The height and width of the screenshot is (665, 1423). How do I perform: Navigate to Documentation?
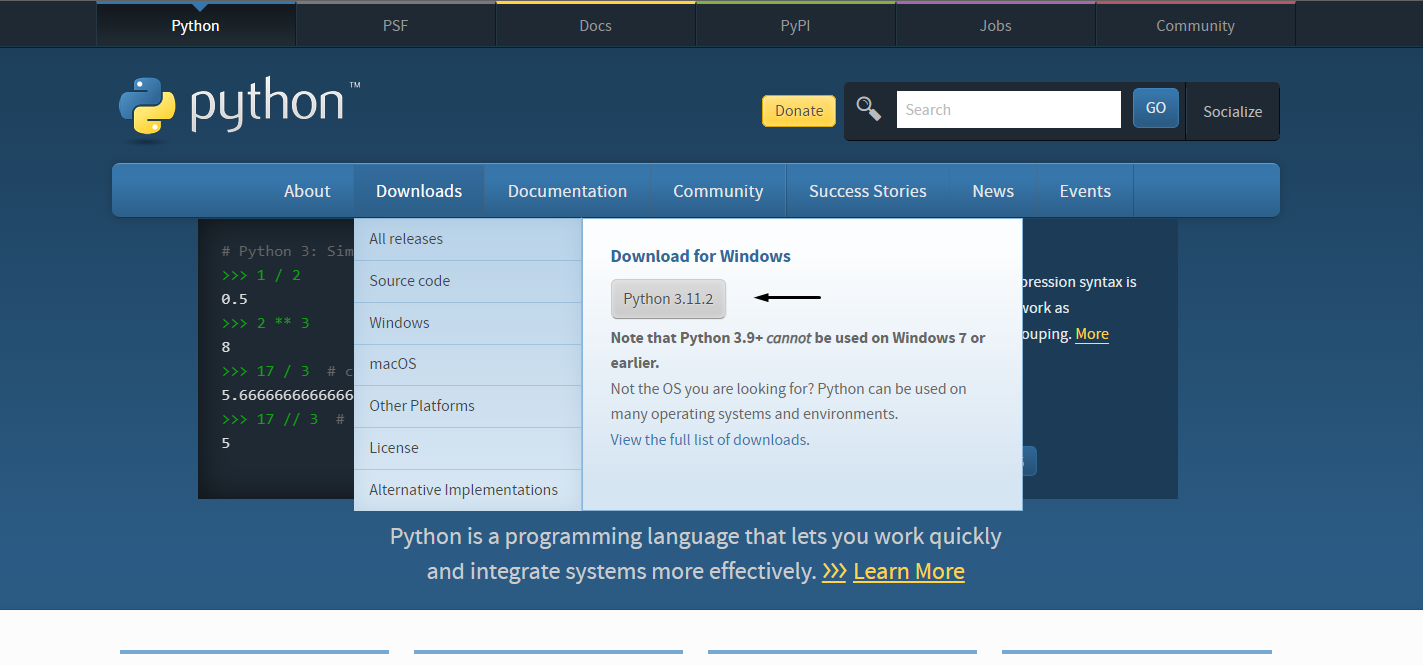(x=567, y=190)
